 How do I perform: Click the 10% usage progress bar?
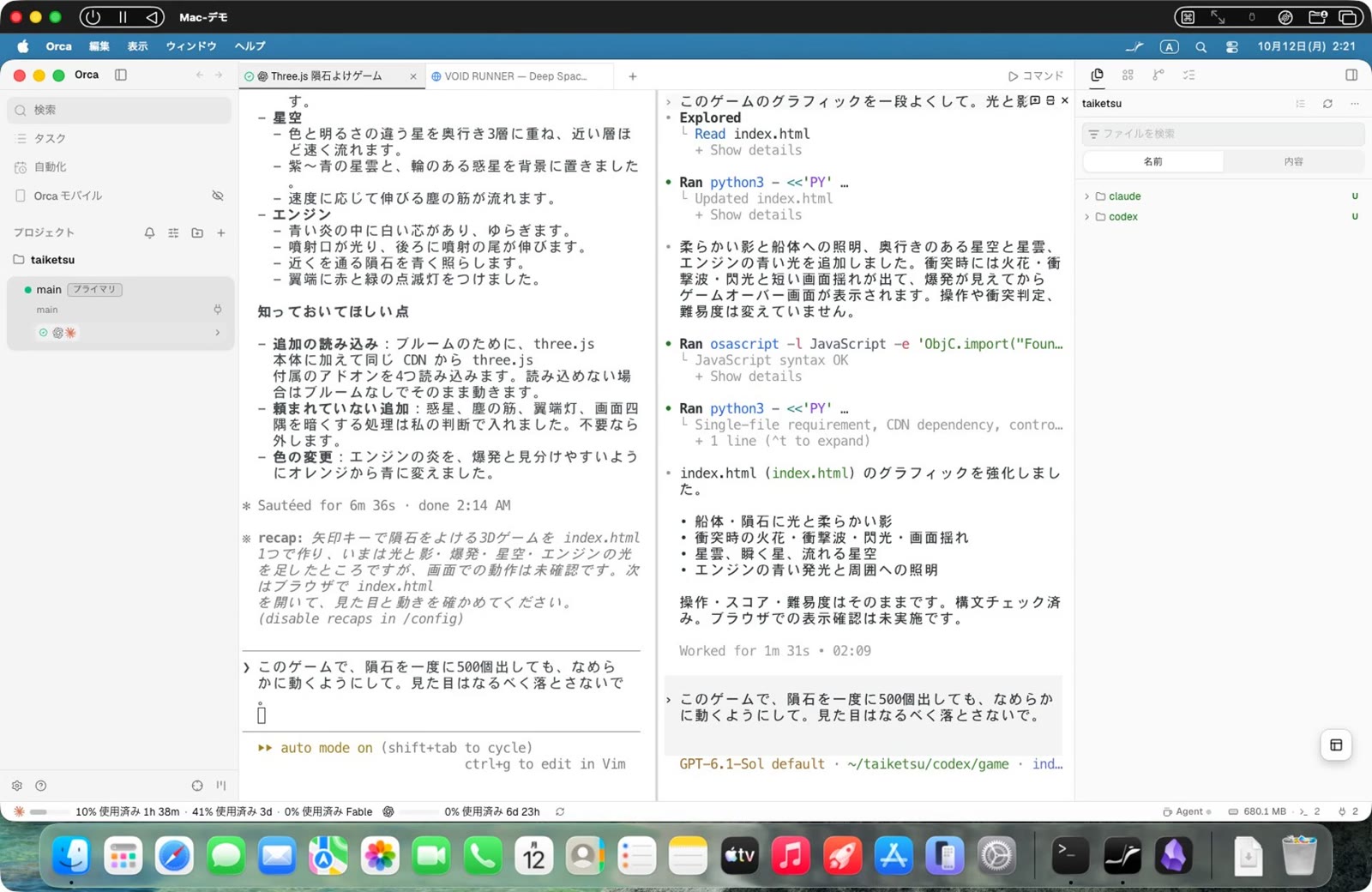(49, 811)
